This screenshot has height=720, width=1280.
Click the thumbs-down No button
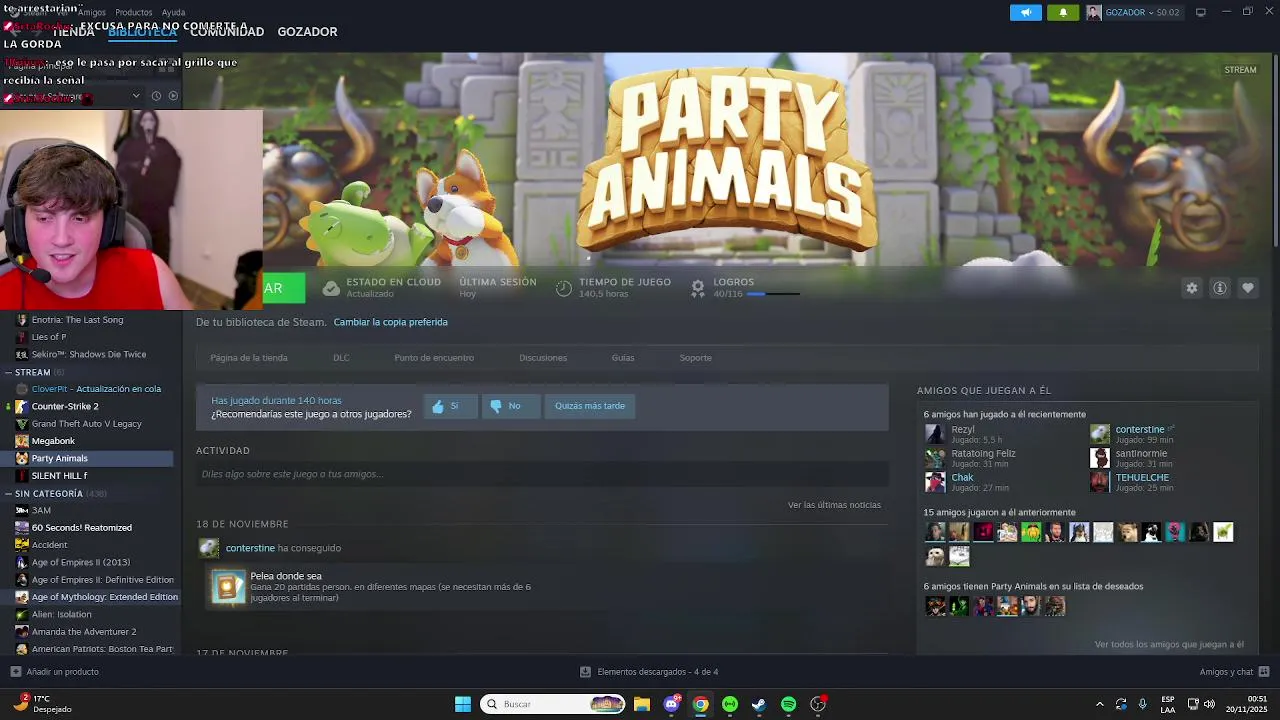[x=510, y=406]
